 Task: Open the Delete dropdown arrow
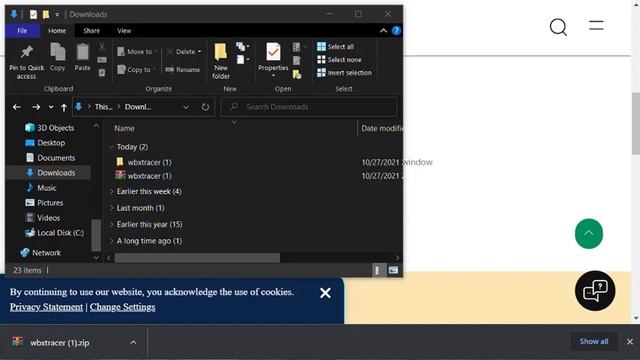tap(200, 52)
